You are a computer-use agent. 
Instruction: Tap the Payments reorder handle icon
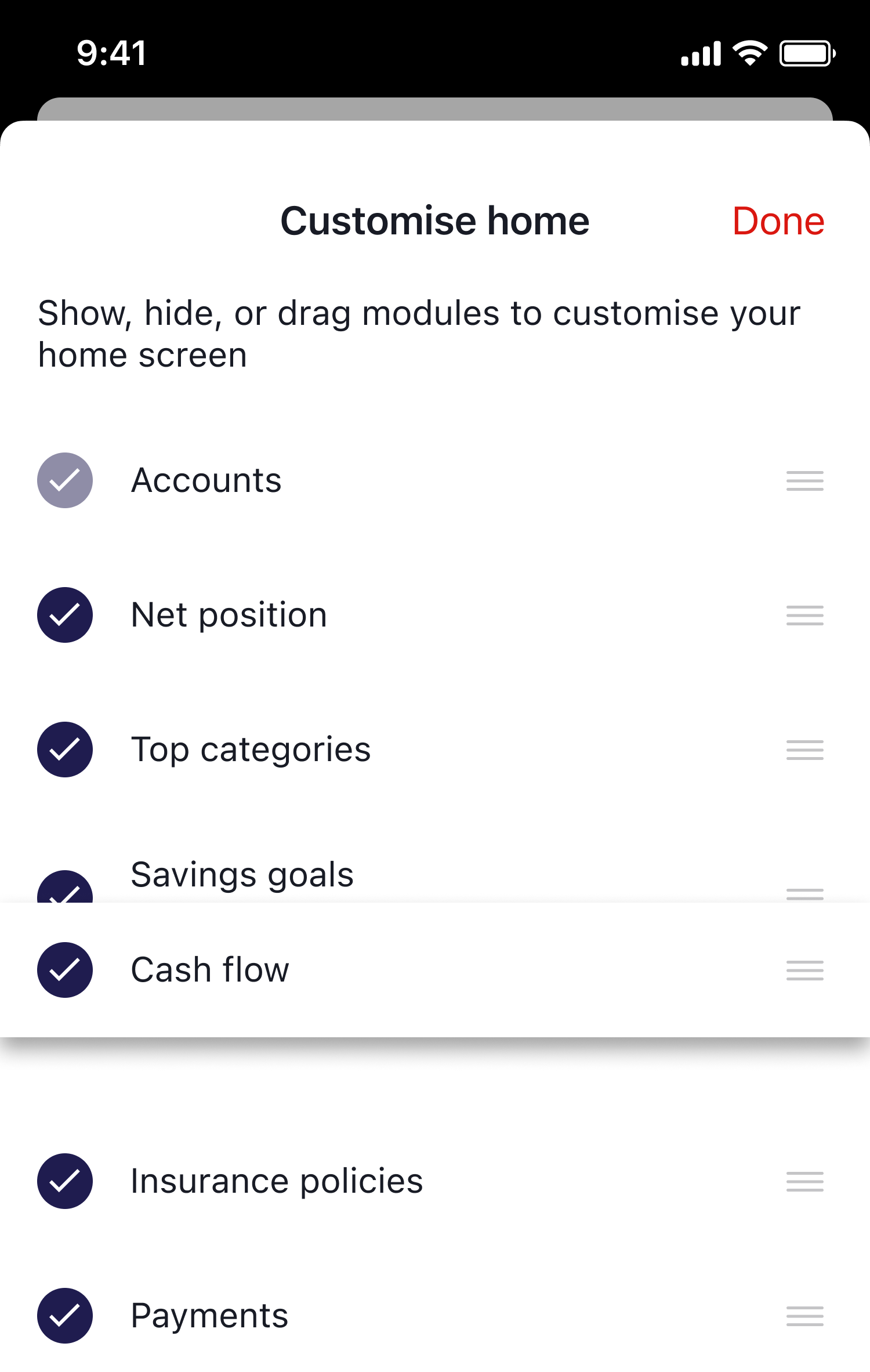804,1316
